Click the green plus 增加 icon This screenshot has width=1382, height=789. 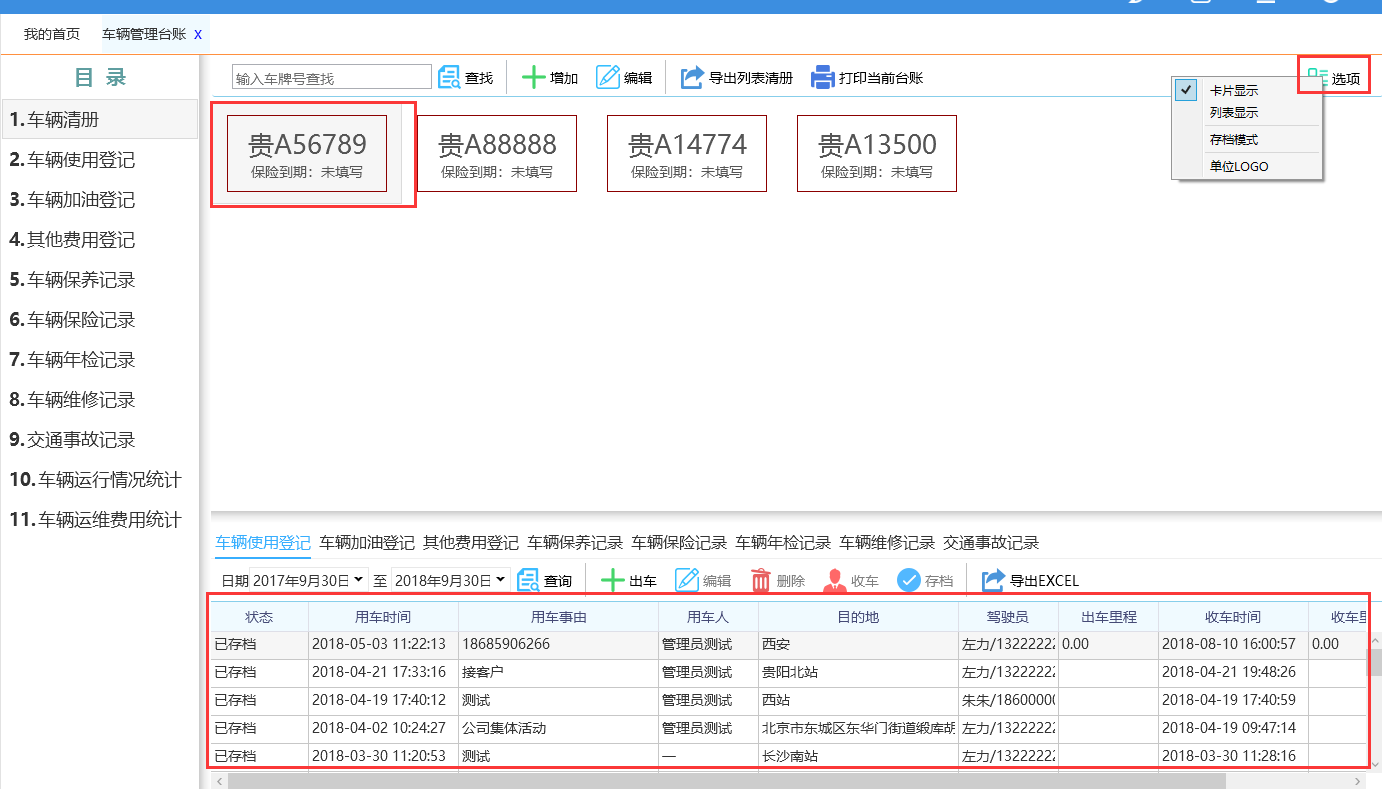pyautogui.click(x=534, y=77)
